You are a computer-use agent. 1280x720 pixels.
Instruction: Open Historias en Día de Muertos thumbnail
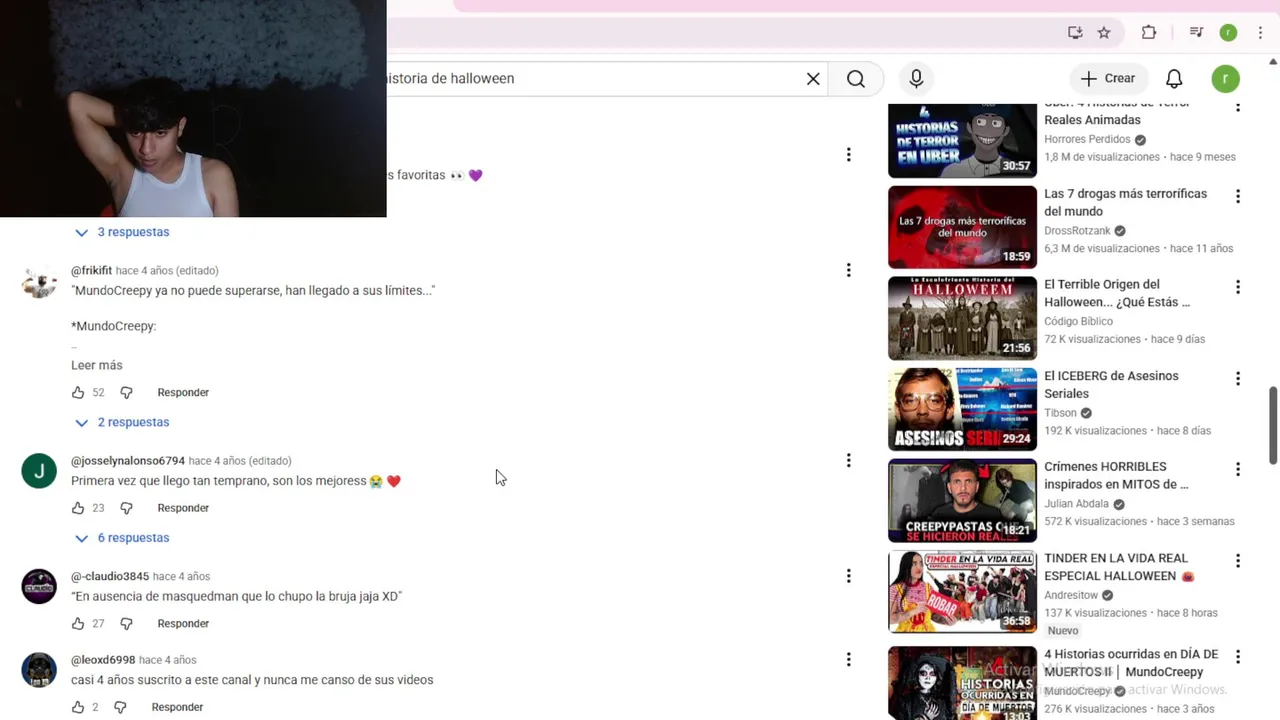[x=962, y=683]
